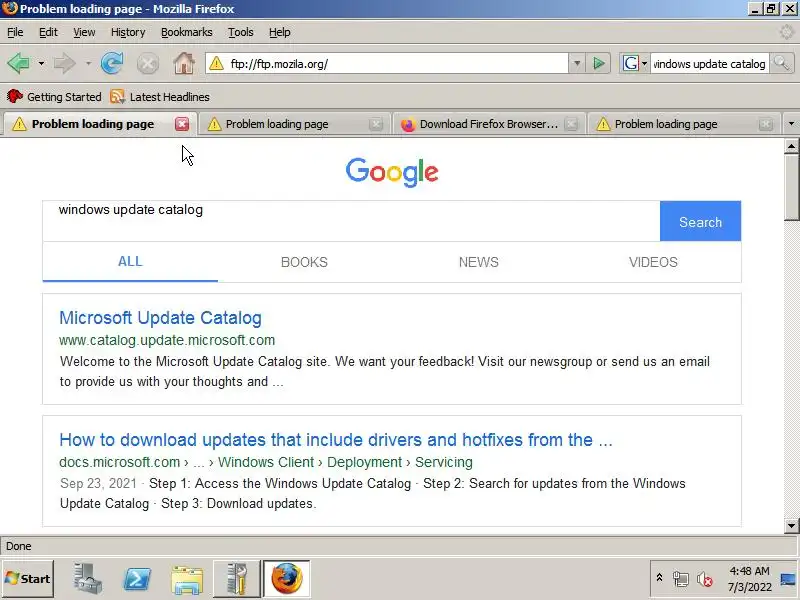Screen dimensions: 800x600
Task: Close the second Problem loading page tab
Action: (376, 124)
